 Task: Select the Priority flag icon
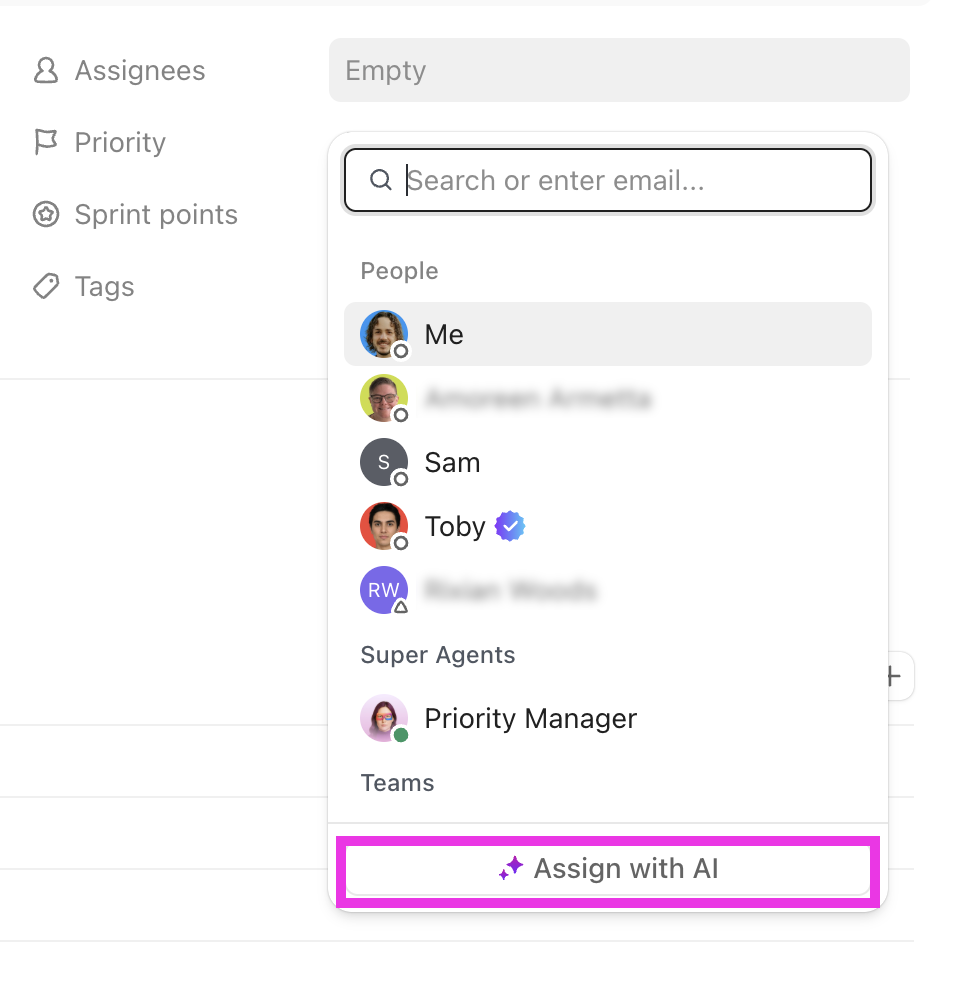click(x=46, y=142)
